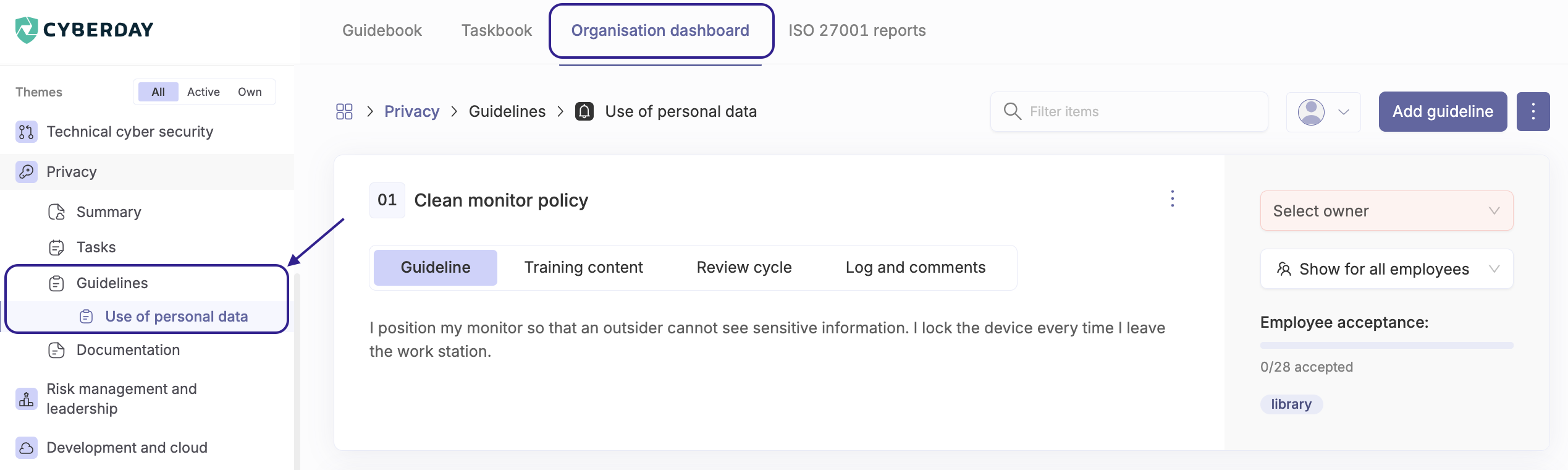Select the All themes filter
This screenshot has height=470, width=1568.
(158, 92)
